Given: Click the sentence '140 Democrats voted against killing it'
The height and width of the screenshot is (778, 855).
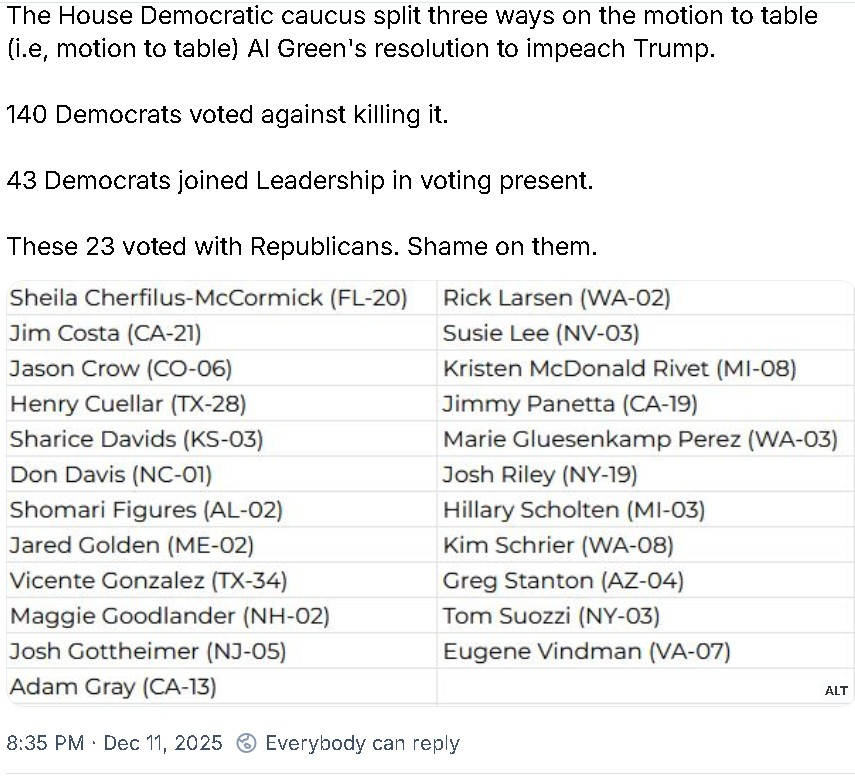Looking at the screenshot, I should tap(227, 115).
